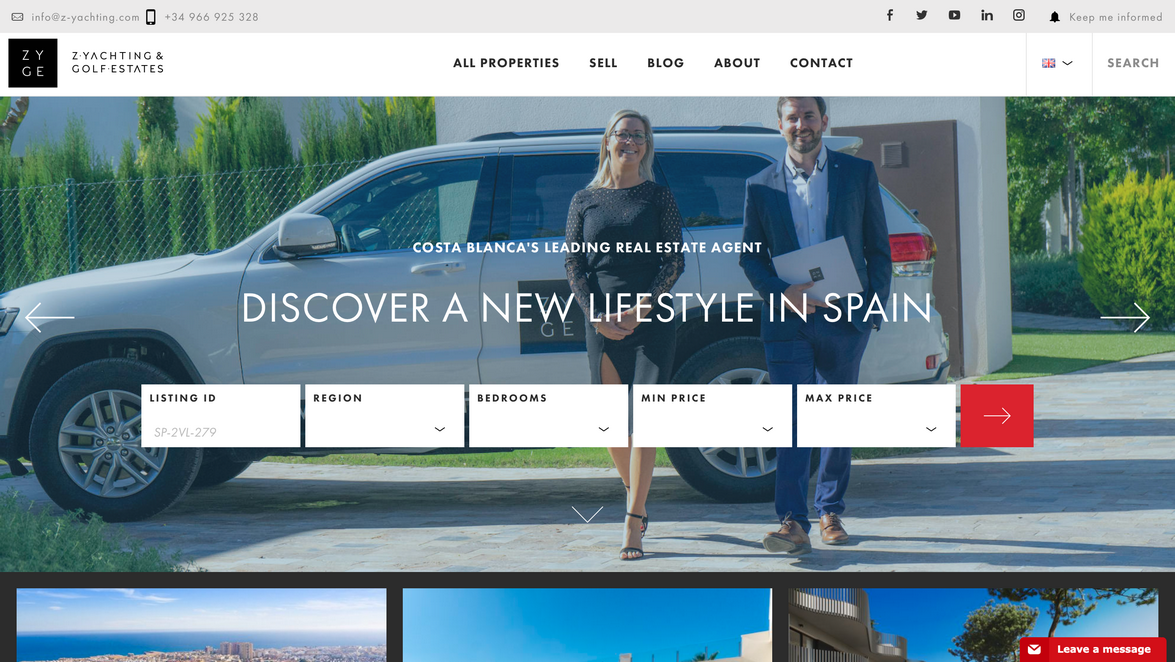
Task: Open the Max Price dropdown
Action: [876, 416]
